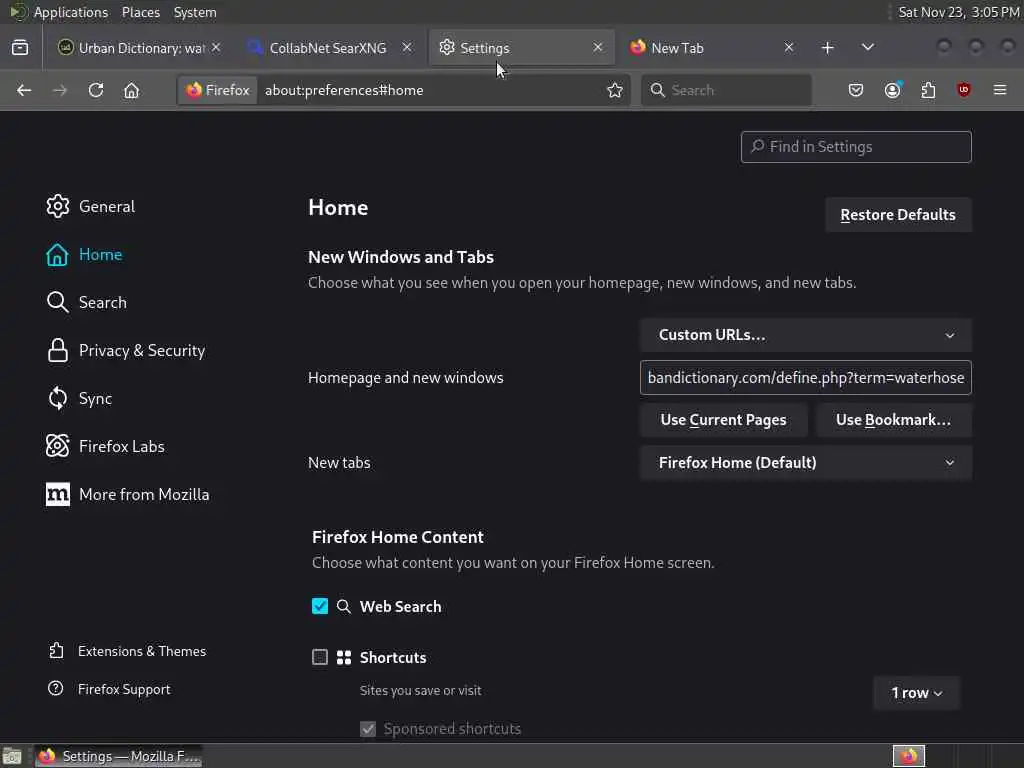The height and width of the screenshot is (768, 1024).
Task: Click Use Current Pages button
Action: [x=724, y=420]
